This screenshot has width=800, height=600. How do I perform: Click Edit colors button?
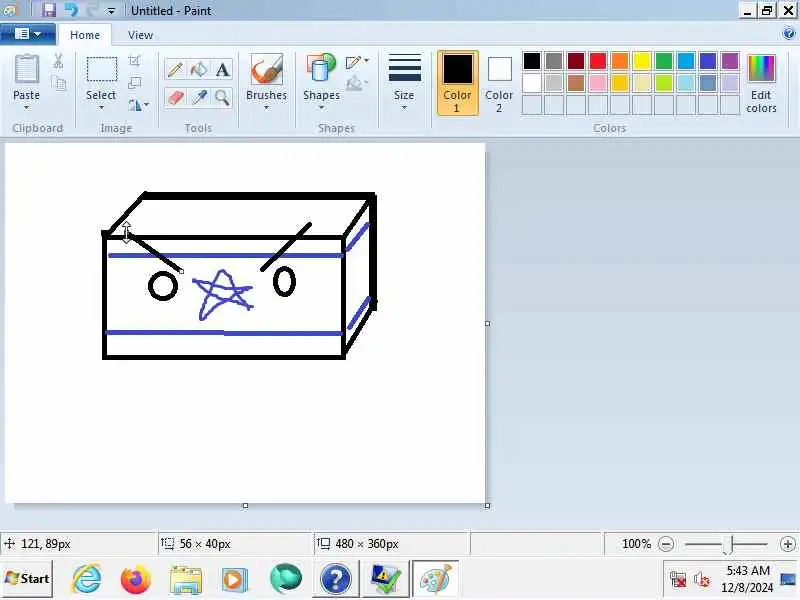click(761, 83)
